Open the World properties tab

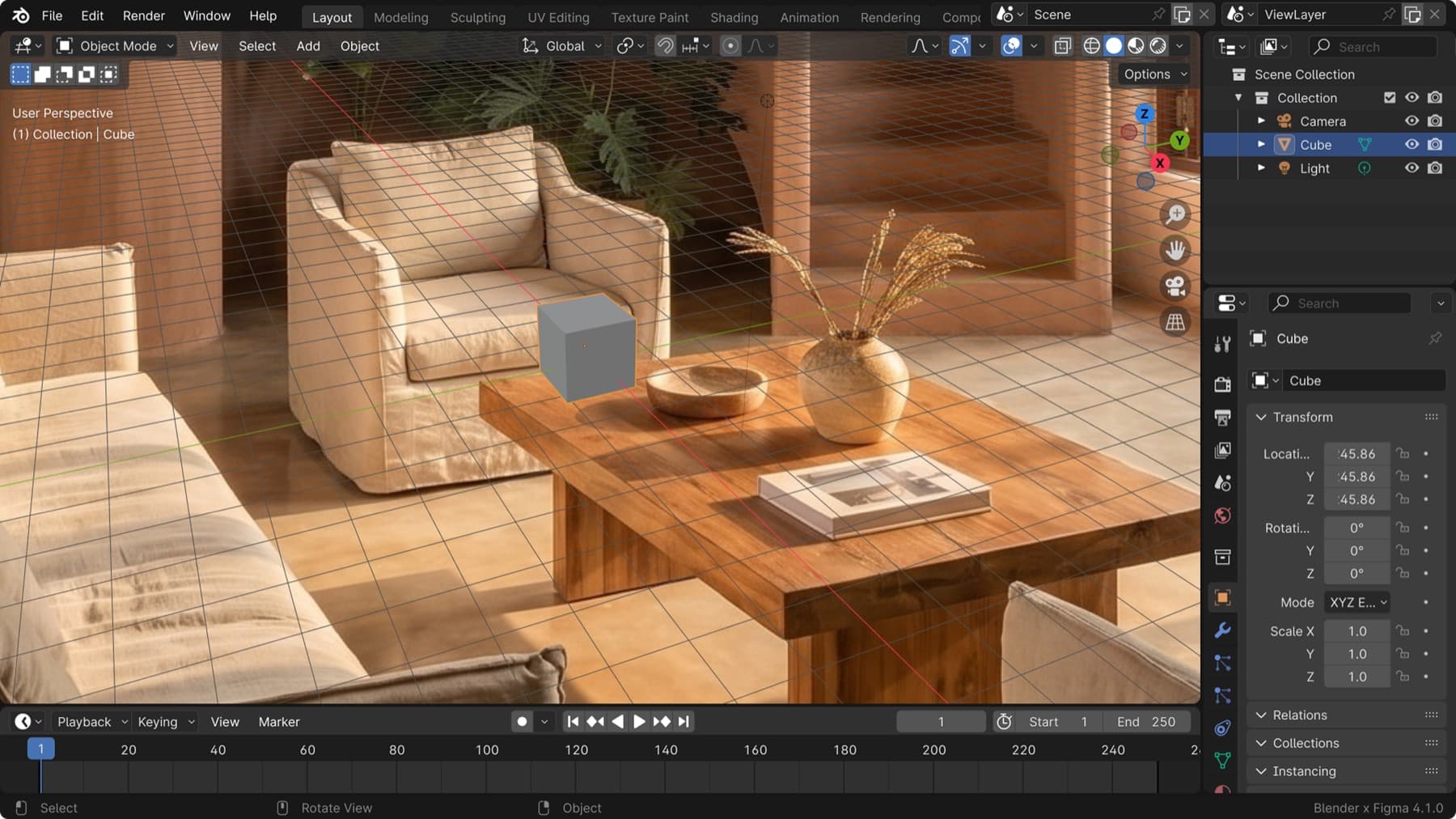click(x=1222, y=516)
